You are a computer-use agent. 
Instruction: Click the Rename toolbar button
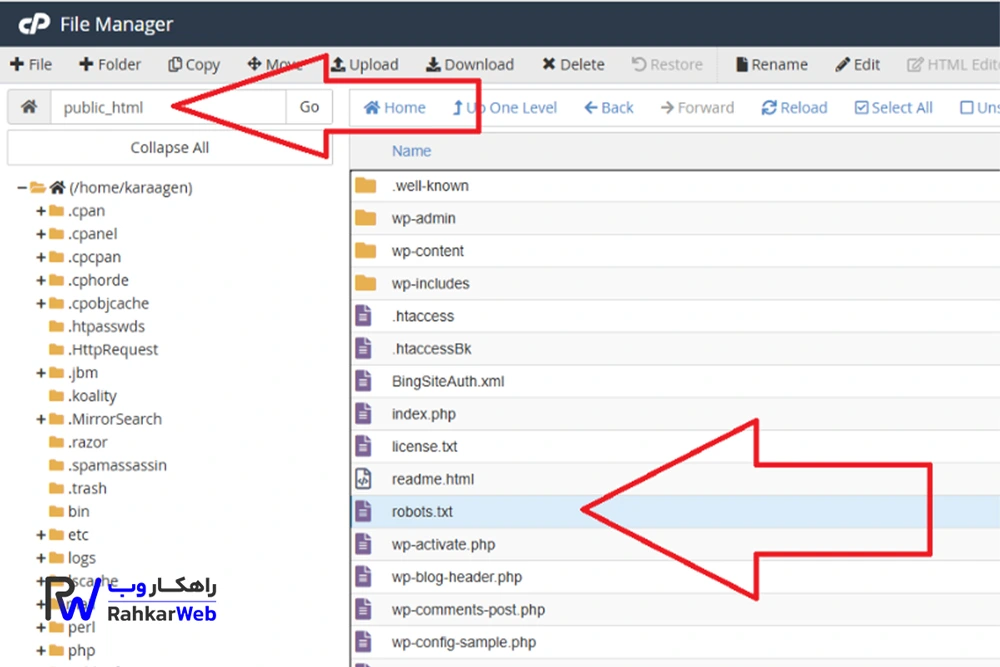pos(772,64)
